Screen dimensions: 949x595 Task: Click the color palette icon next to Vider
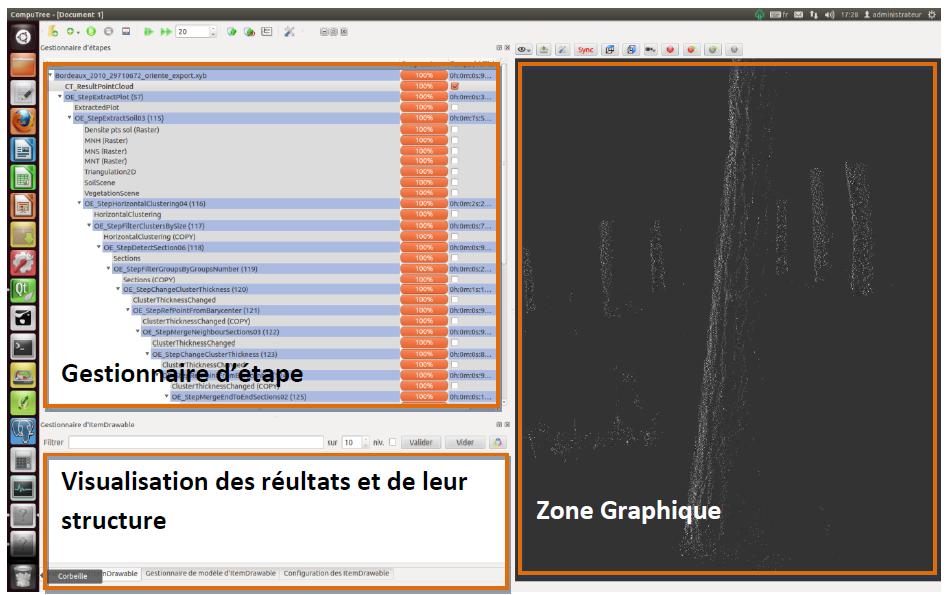[497, 442]
